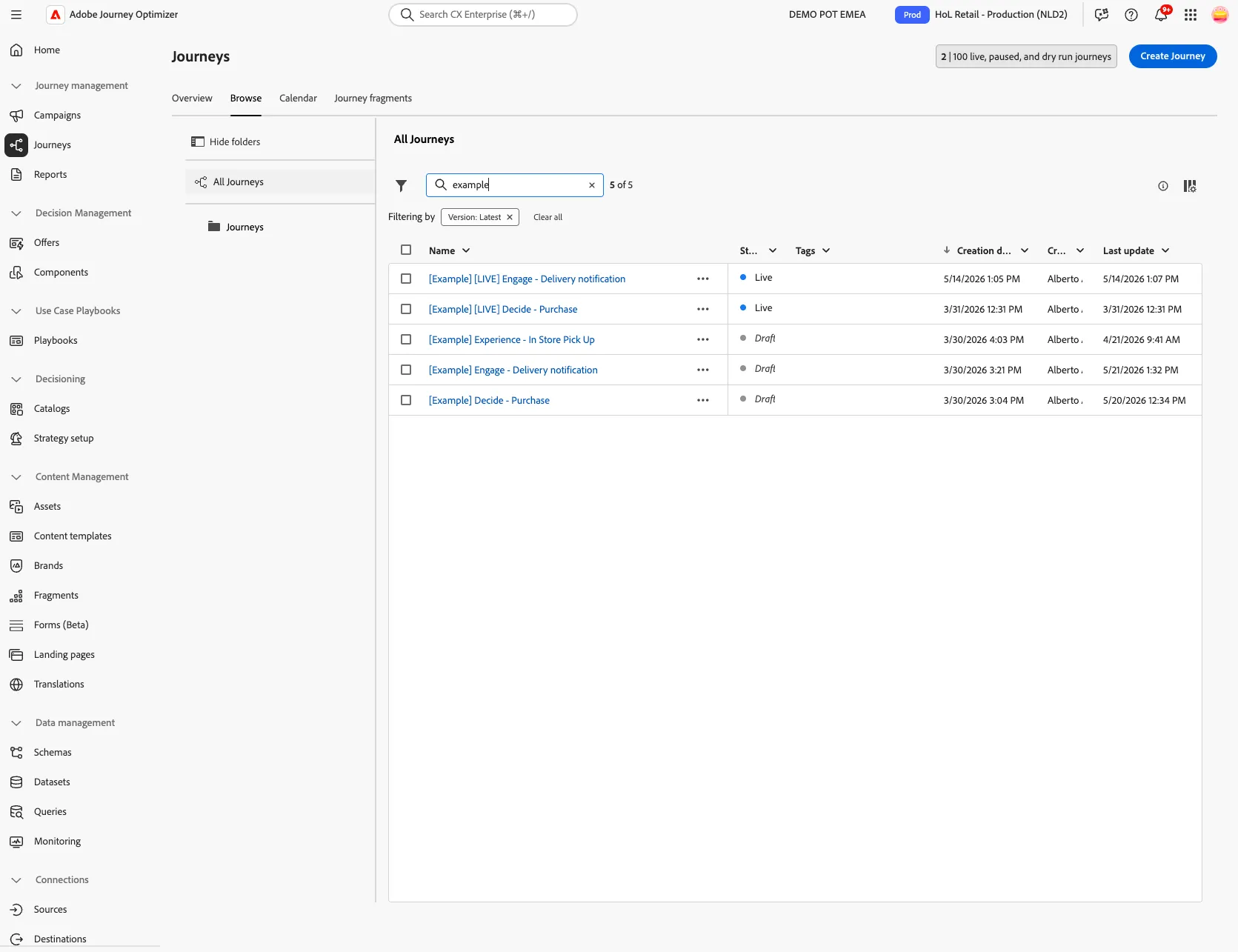The image size is (1238, 952).
Task: Open the apps grid switcher
Action: (1191, 15)
